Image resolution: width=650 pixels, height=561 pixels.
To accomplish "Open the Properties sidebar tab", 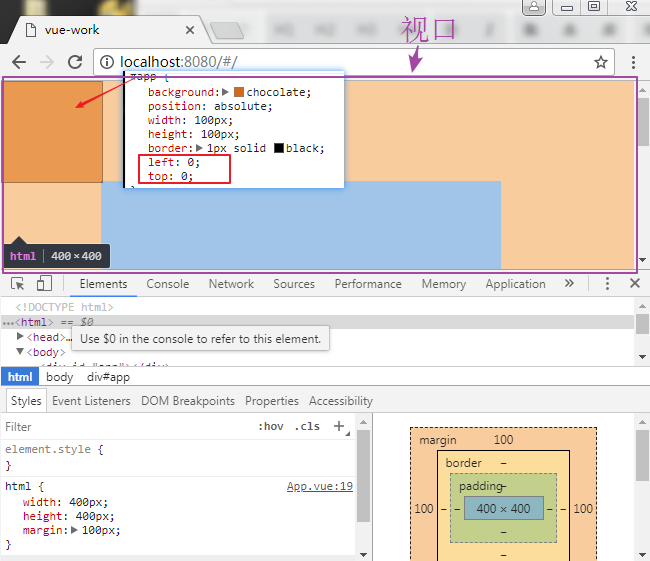I will point(272,401).
